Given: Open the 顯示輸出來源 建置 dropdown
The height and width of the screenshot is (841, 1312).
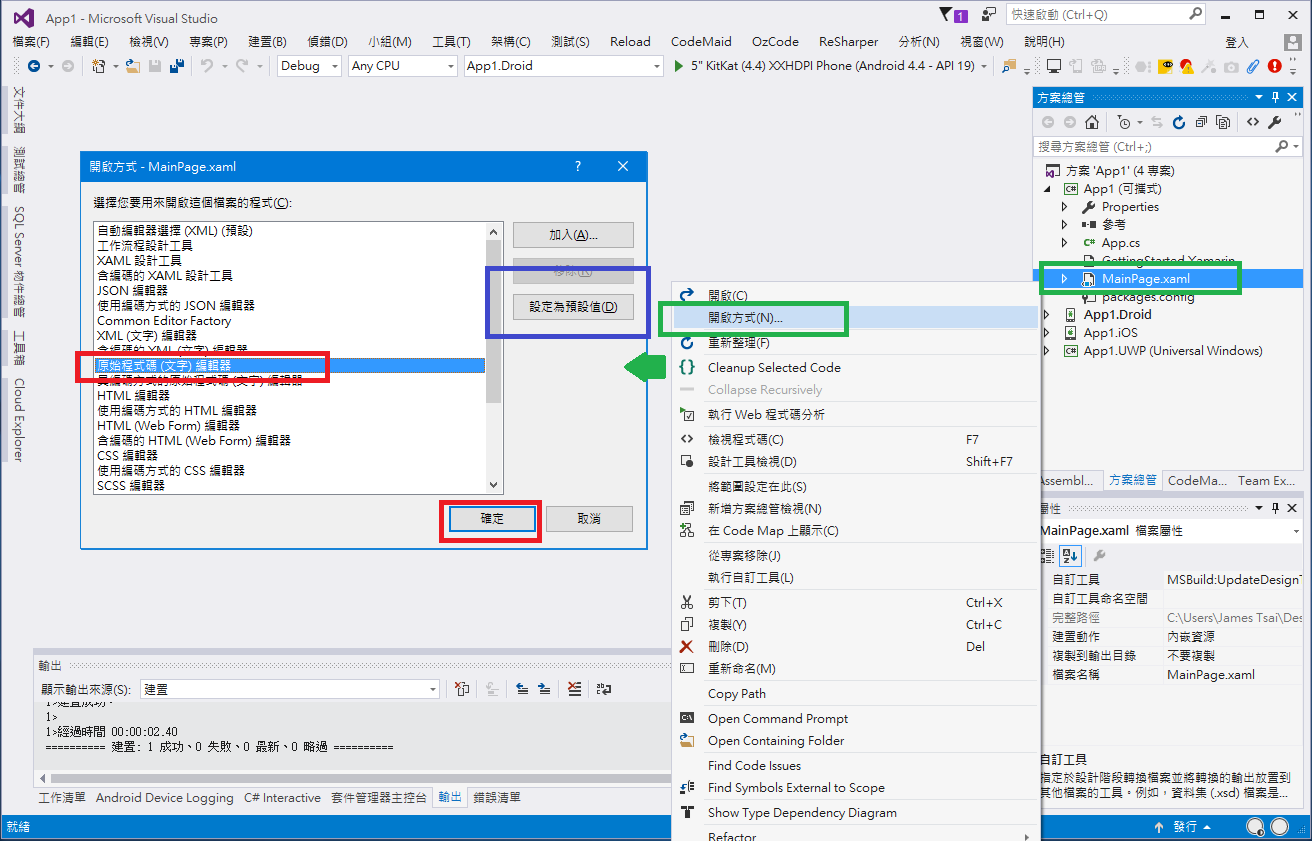Looking at the screenshot, I should point(290,689).
